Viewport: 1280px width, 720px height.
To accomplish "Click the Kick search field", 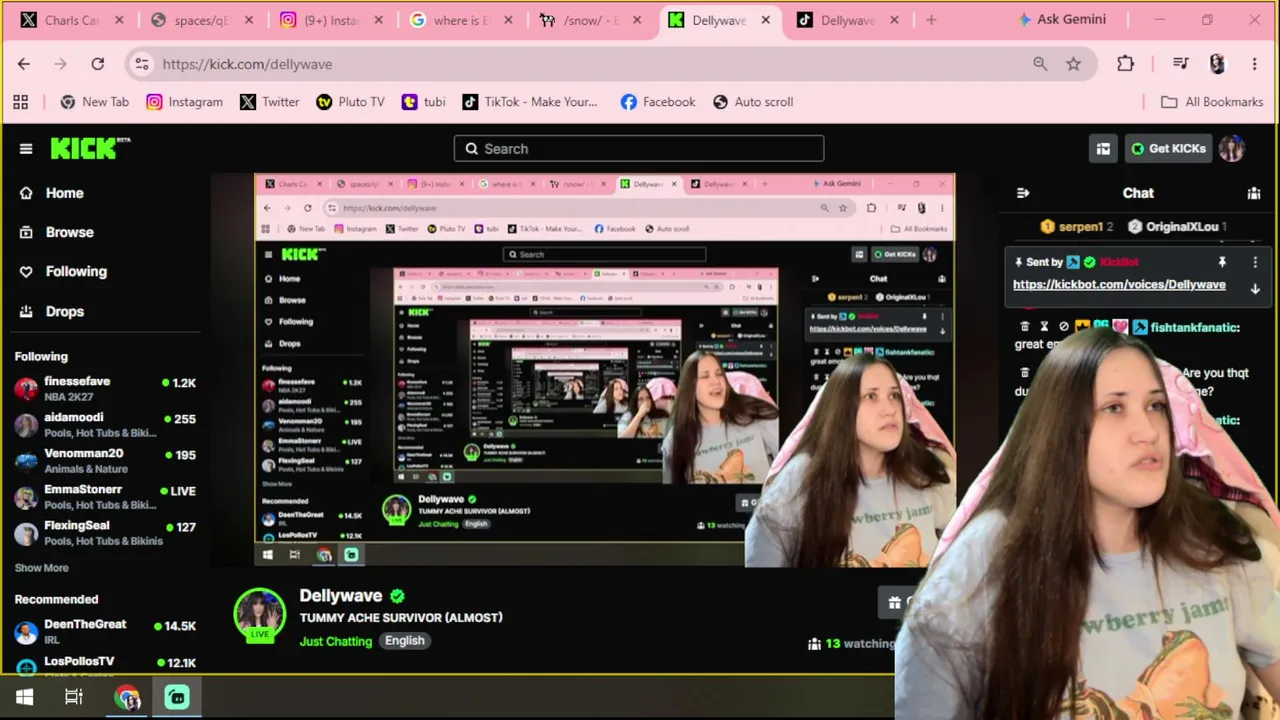I will point(639,149).
